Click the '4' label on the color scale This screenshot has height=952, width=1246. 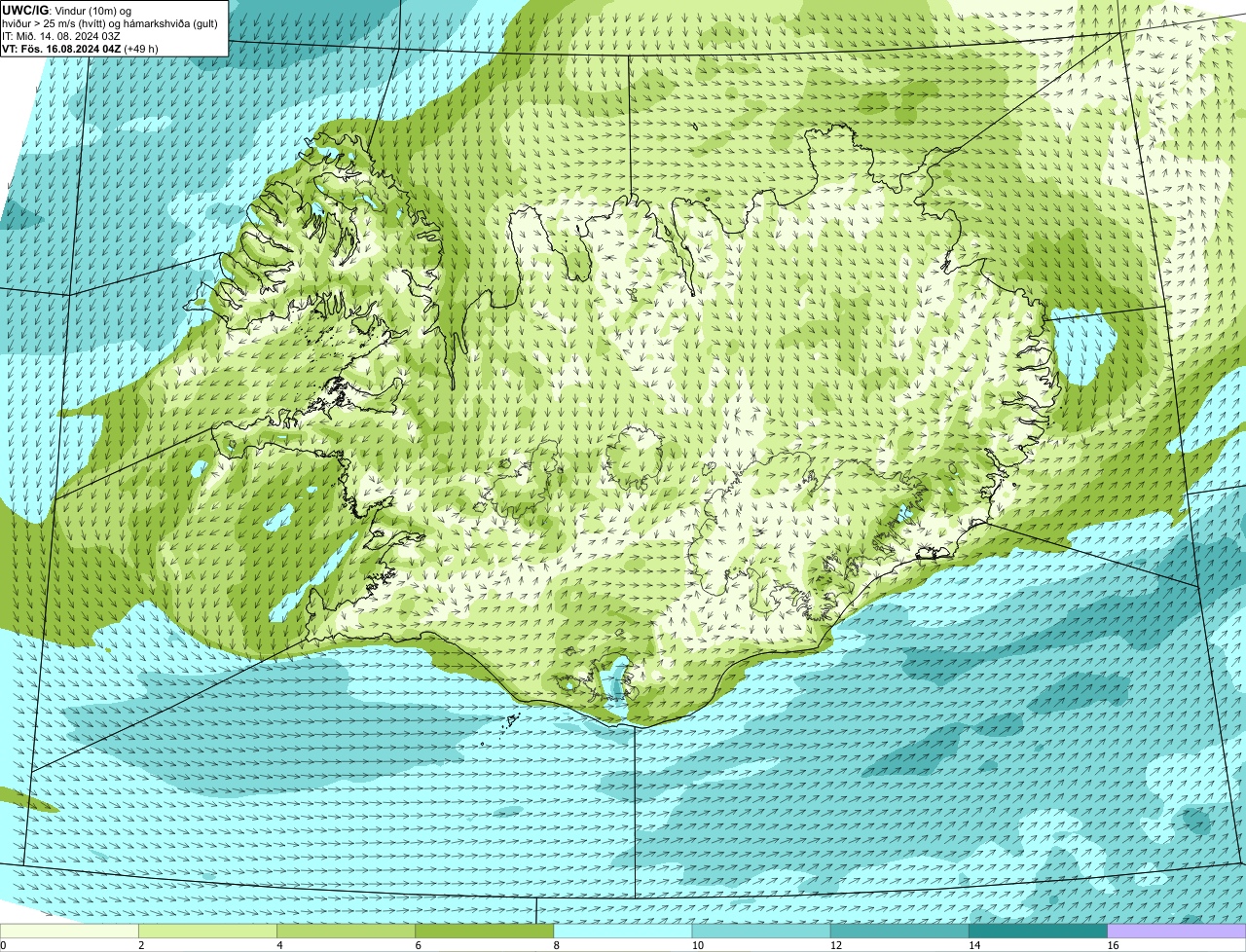[x=279, y=945]
